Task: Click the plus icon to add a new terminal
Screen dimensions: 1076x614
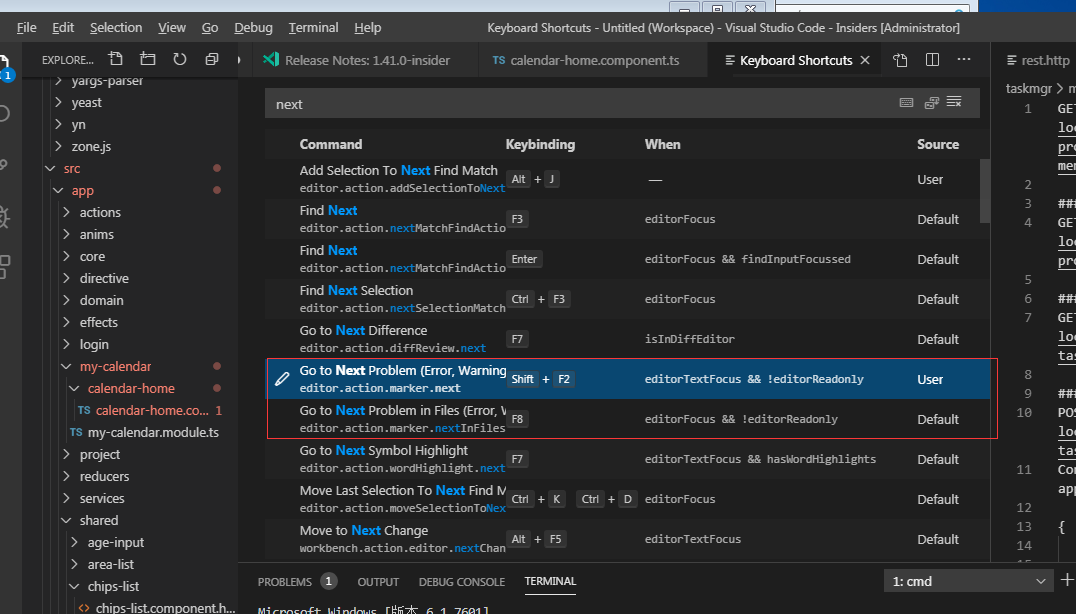Action: pos(1067,580)
